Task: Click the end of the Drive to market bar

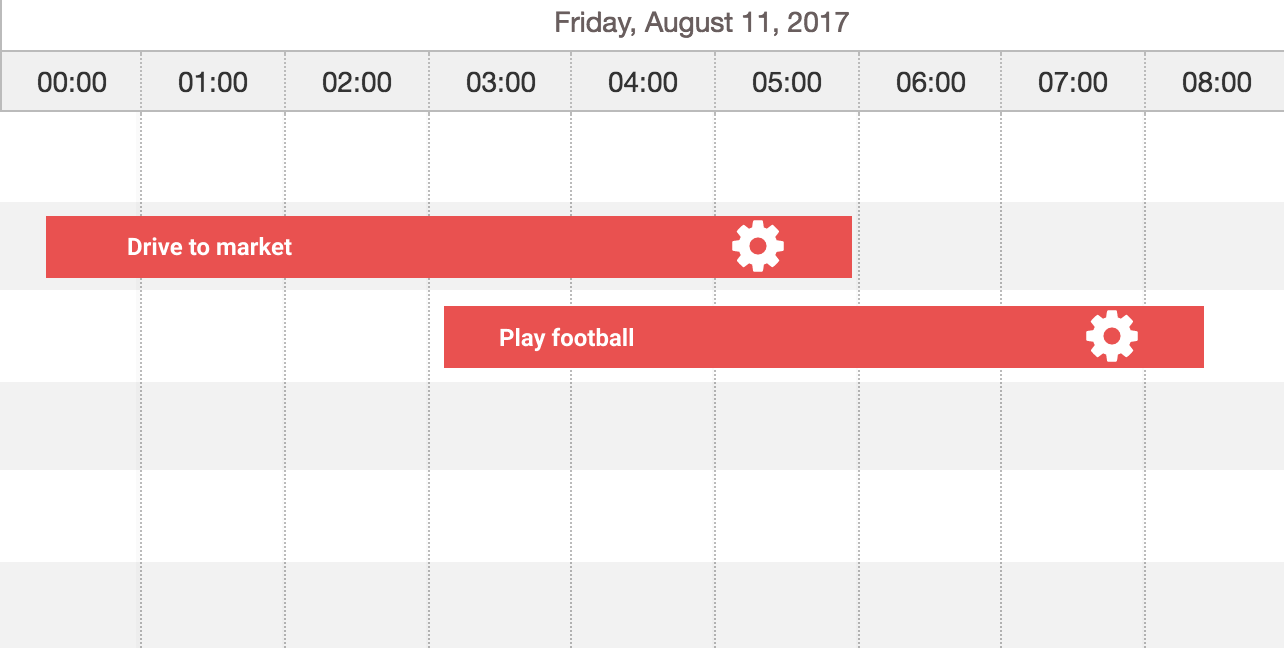Action: (845, 246)
